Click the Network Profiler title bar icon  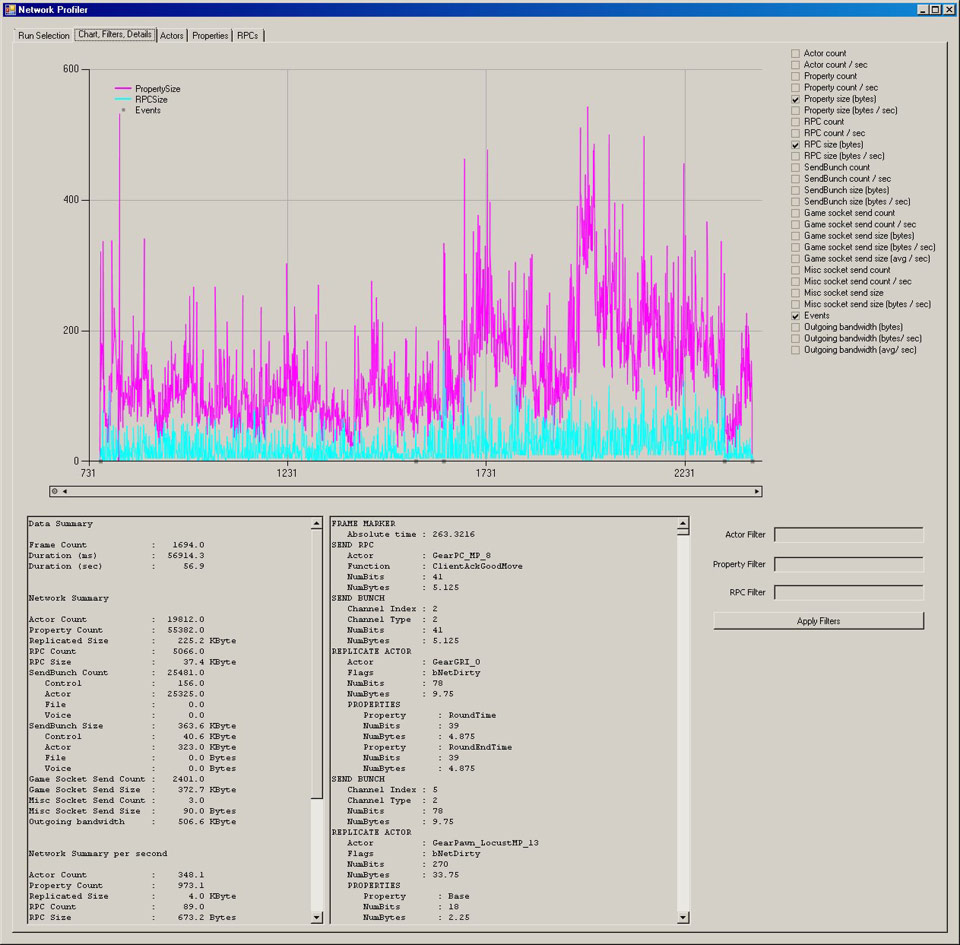pos(10,9)
